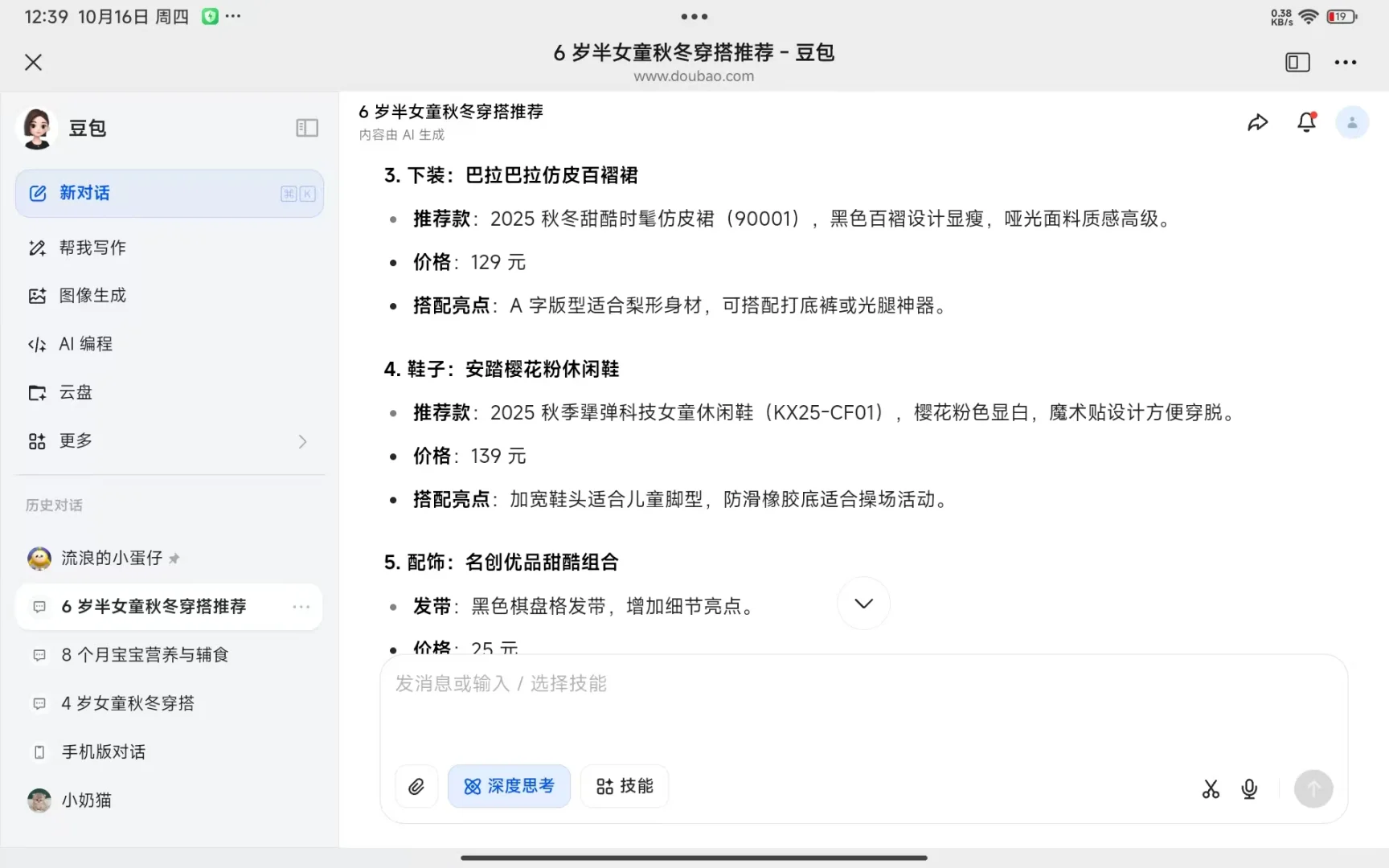Click the 历史对话 section label
The image size is (1389, 868).
point(54,506)
